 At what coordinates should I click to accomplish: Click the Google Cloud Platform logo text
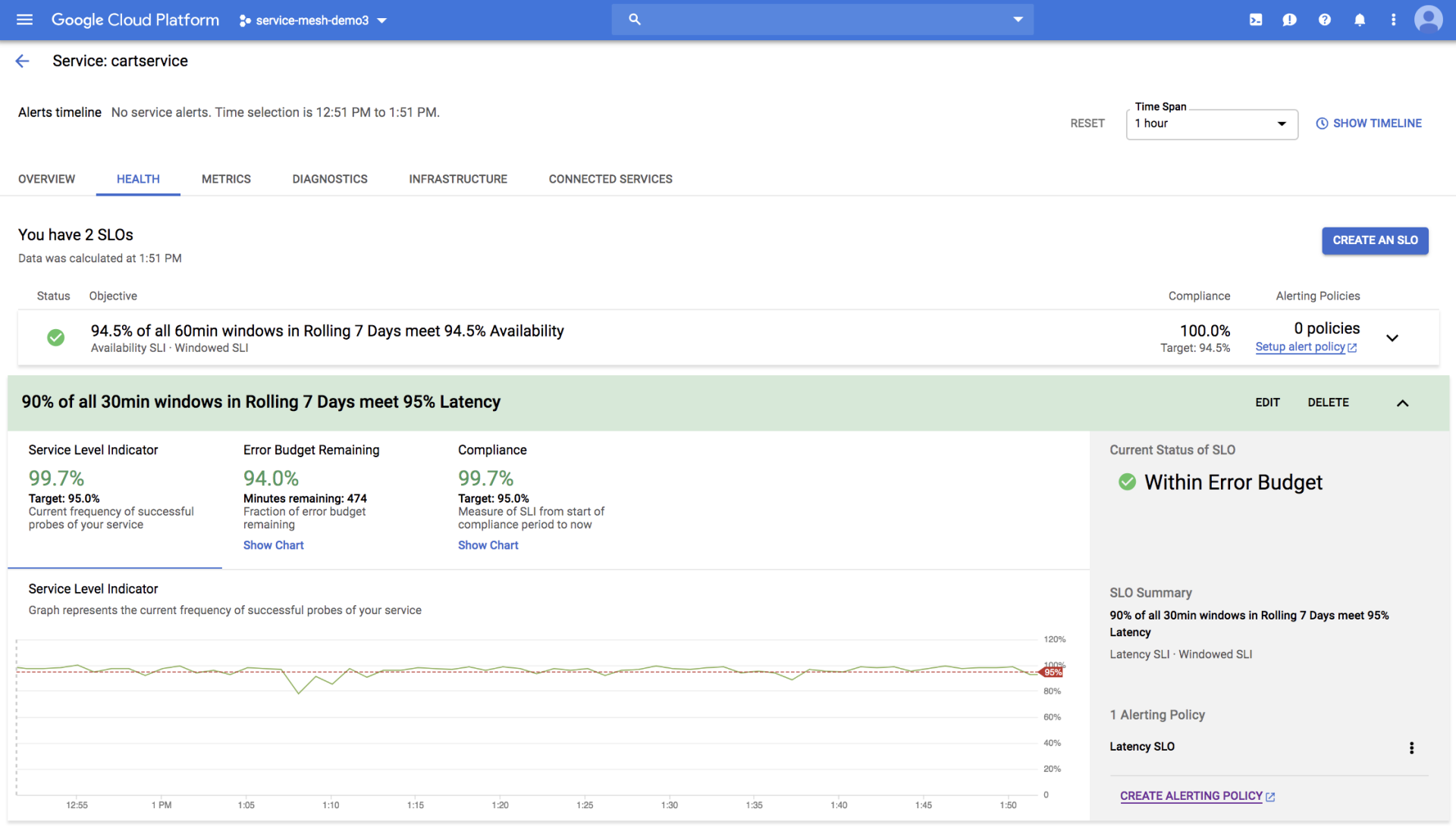pyautogui.click(x=135, y=20)
